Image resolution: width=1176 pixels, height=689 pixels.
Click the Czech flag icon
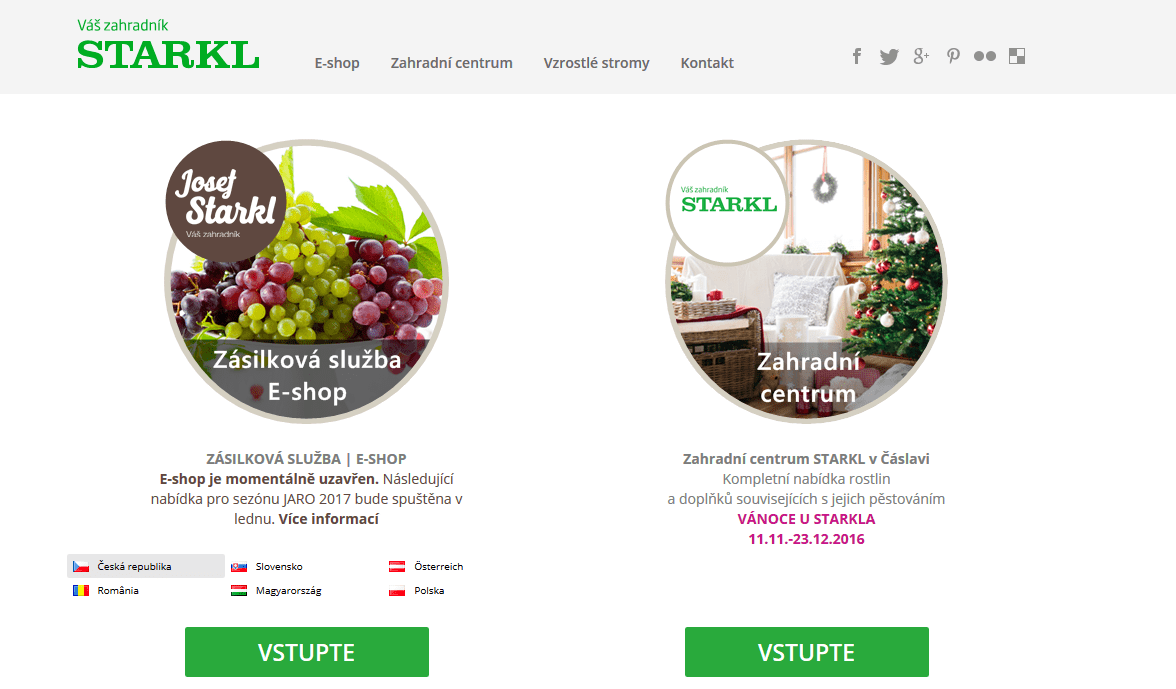(81, 567)
